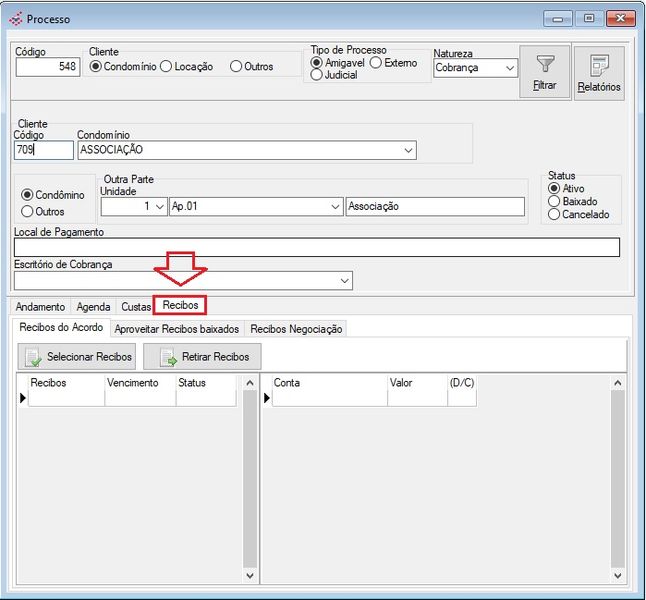Image resolution: width=646 pixels, height=600 pixels.
Task: Click the Local de Pagamento field
Action: 316,248
